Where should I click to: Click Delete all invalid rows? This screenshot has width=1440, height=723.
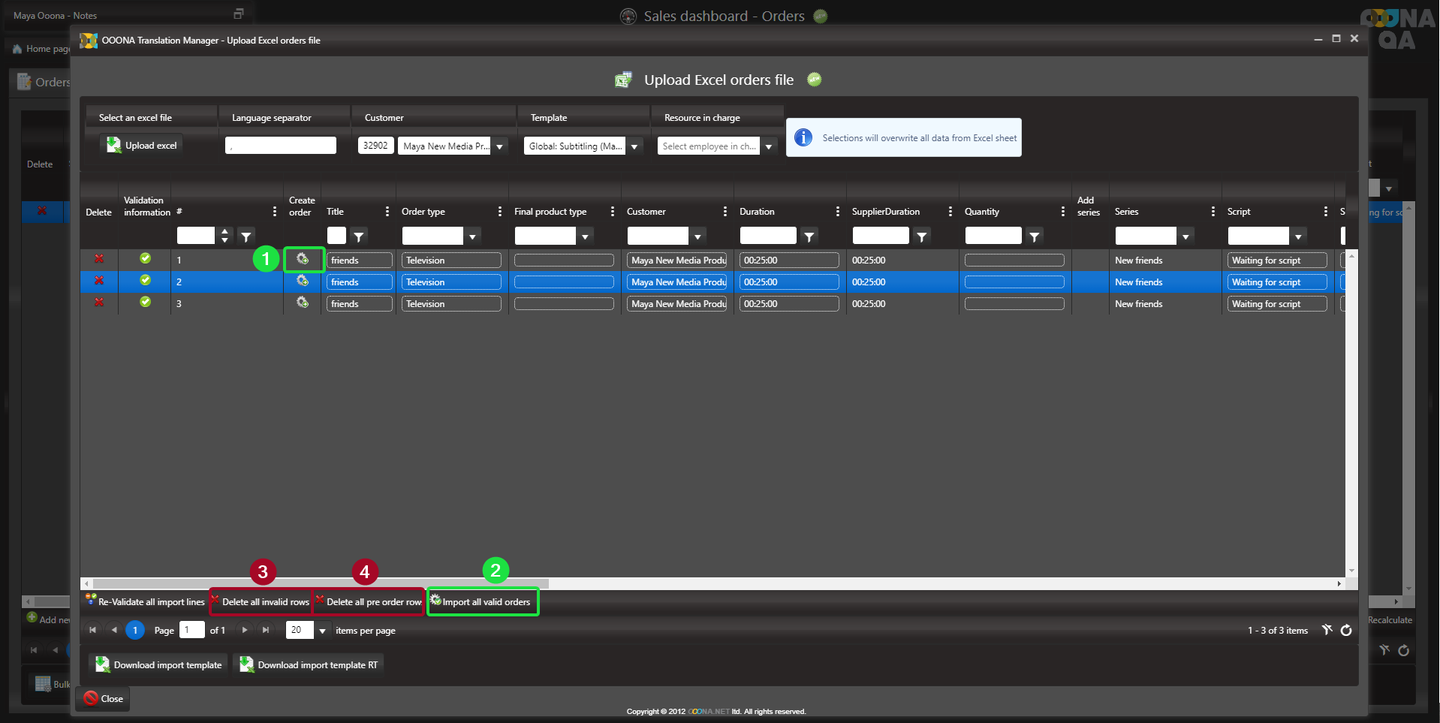pos(262,602)
